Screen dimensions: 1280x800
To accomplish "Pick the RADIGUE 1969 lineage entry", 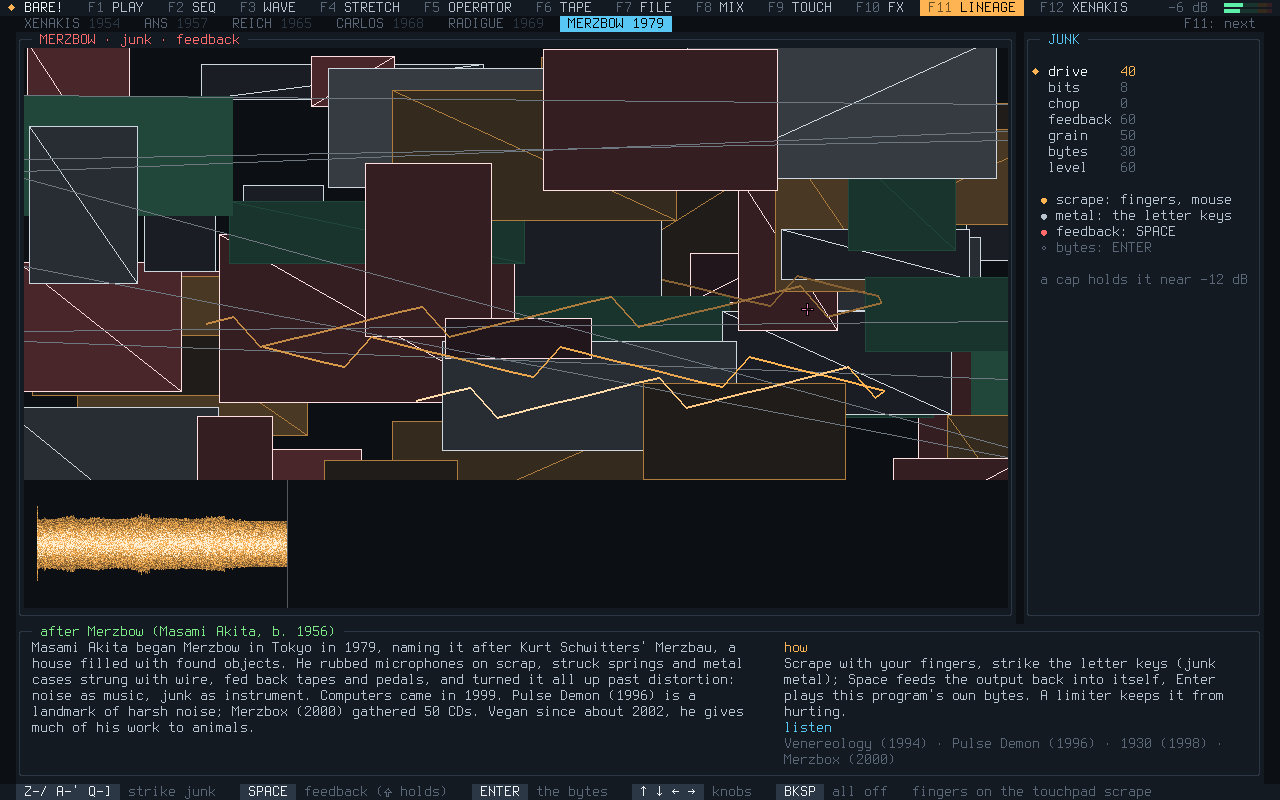I will point(496,23).
